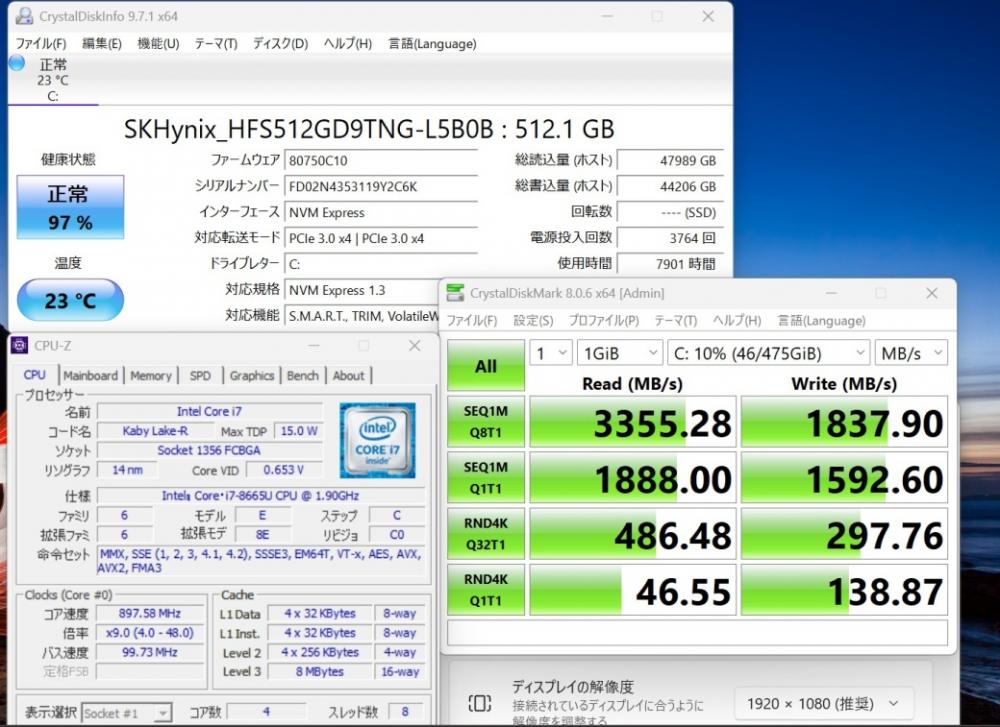Switch to the Graphics tab in CPU-Z
Viewport: 1000px width, 727px height.
[x=252, y=376]
